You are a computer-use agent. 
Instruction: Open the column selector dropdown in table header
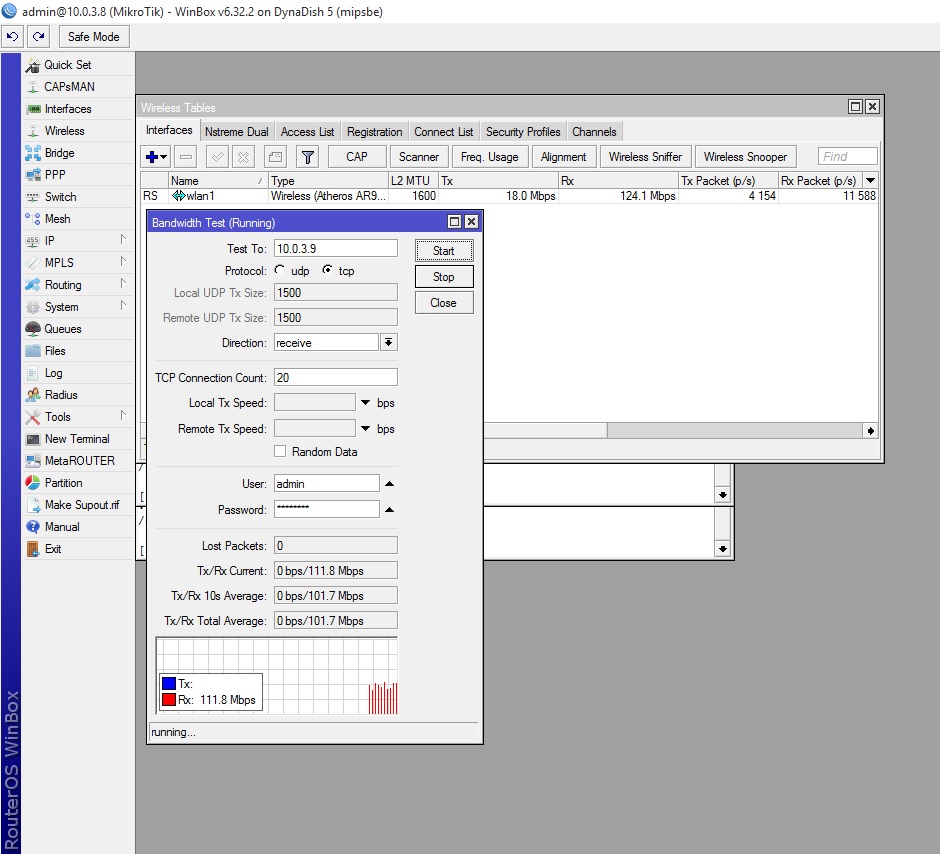point(870,180)
